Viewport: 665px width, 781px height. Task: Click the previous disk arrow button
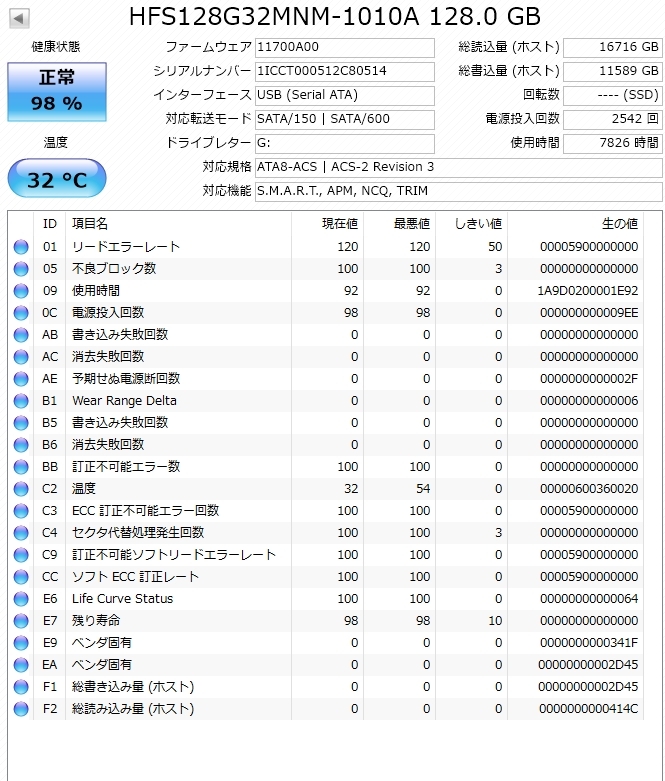coord(19,18)
